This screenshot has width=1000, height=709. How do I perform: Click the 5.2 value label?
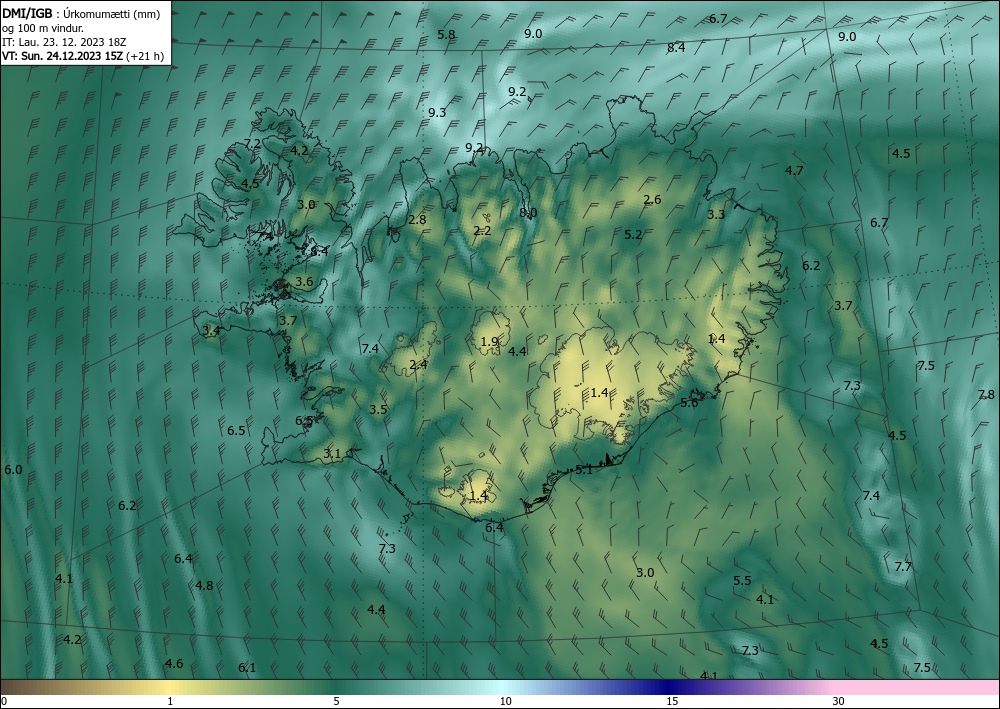point(633,235)
